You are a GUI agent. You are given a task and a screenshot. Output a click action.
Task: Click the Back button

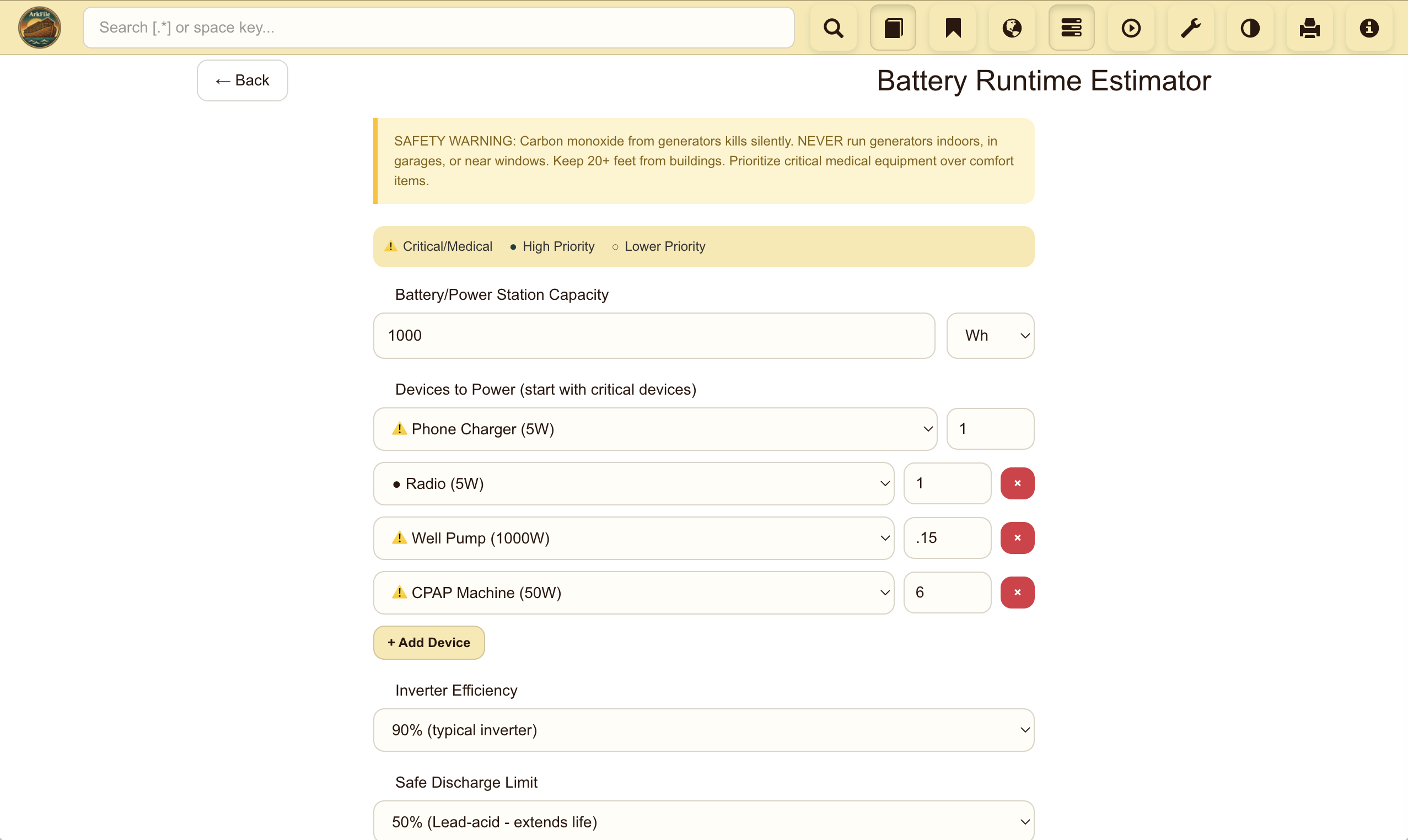[243, 80]
